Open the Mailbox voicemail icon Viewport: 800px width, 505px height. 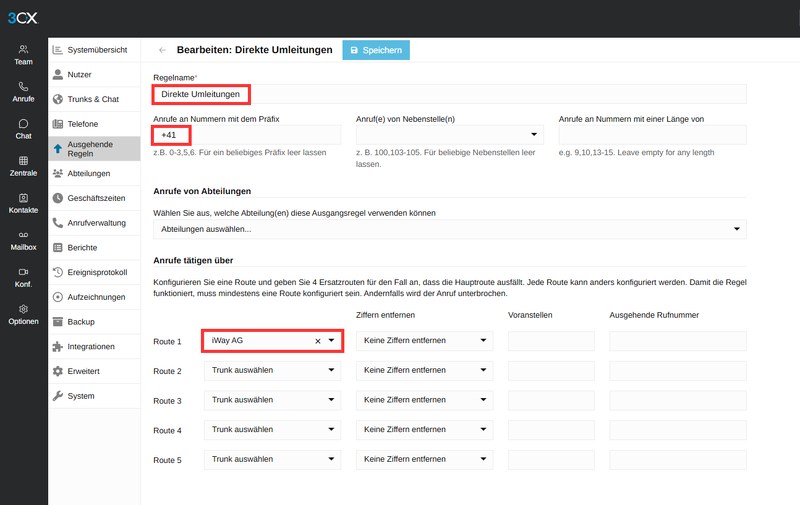(23, 235)
